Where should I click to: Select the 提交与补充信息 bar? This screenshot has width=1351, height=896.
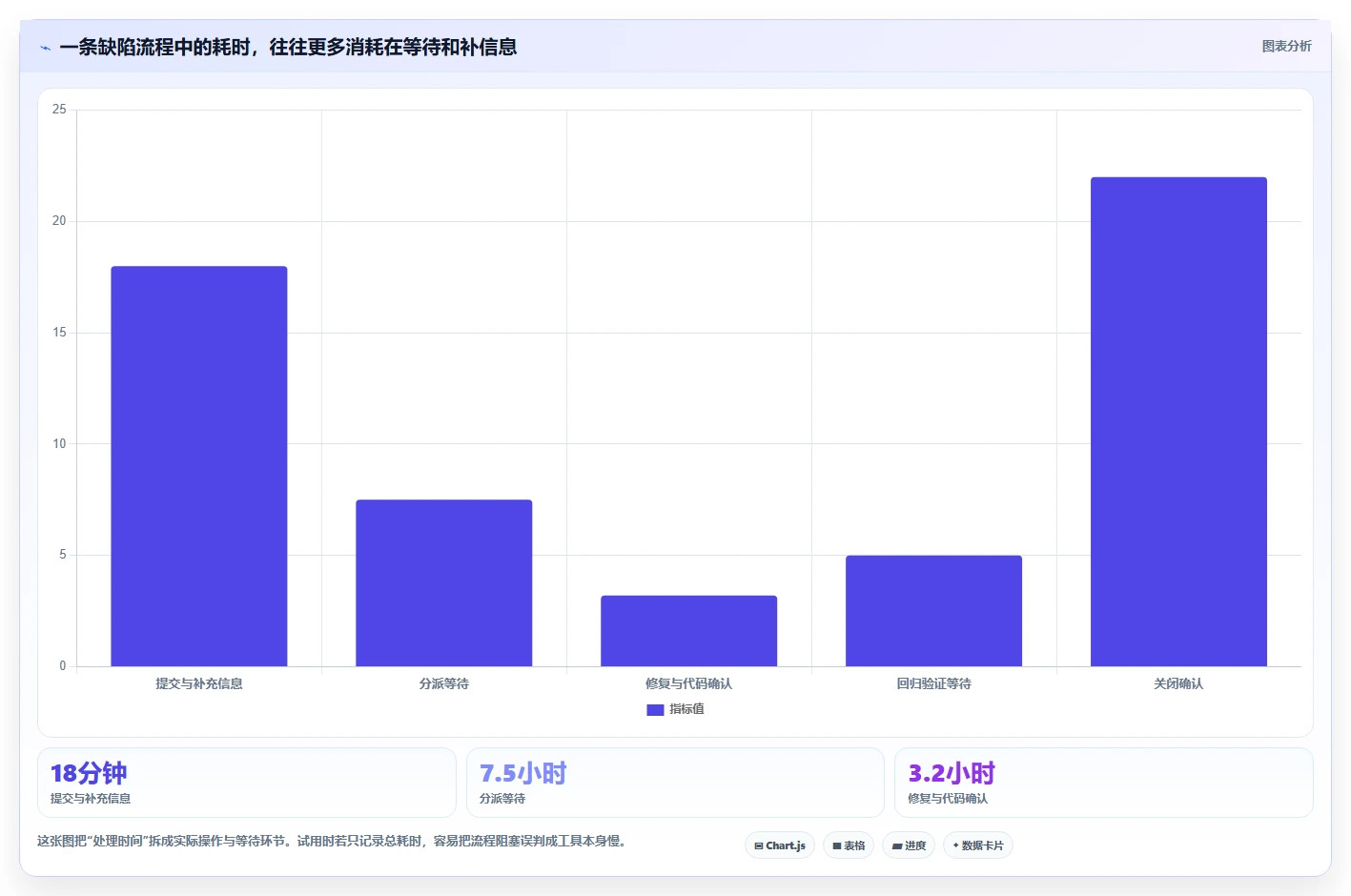[x=199, y=466]
